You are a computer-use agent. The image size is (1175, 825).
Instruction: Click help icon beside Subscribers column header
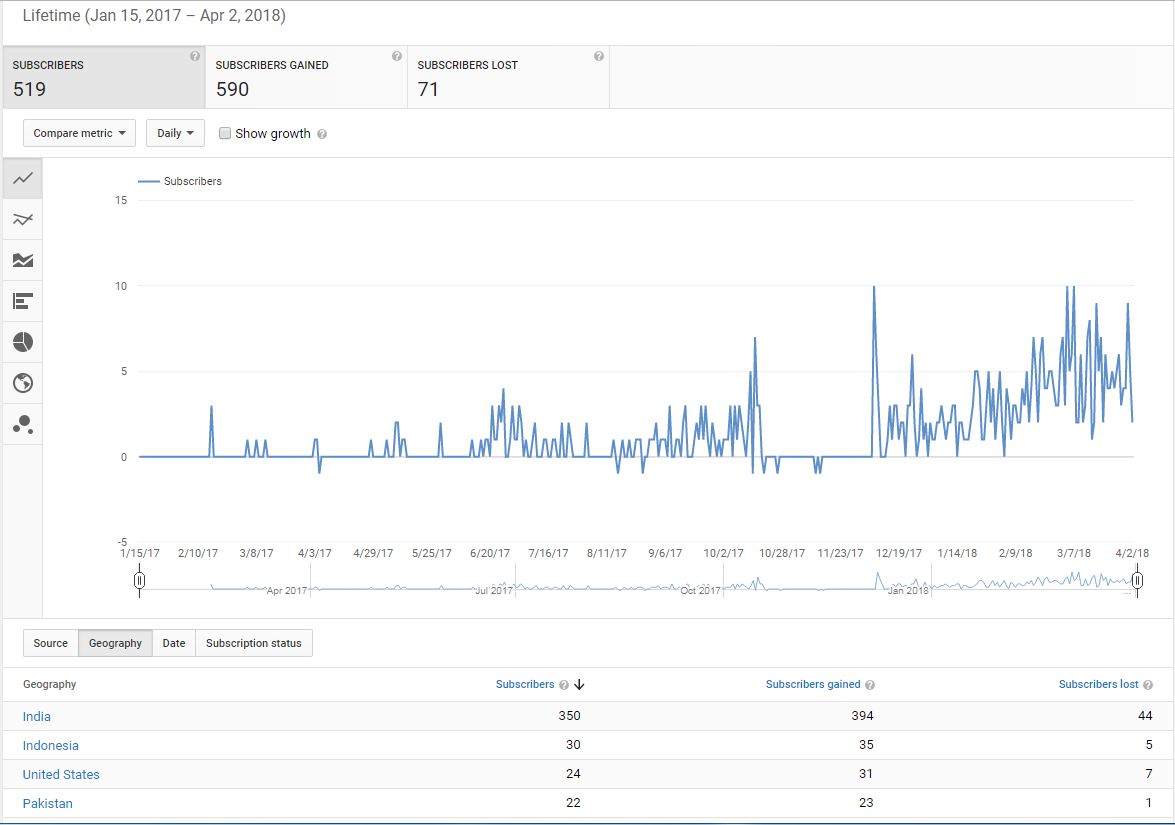pyautogui.click(x=564, y=685)
